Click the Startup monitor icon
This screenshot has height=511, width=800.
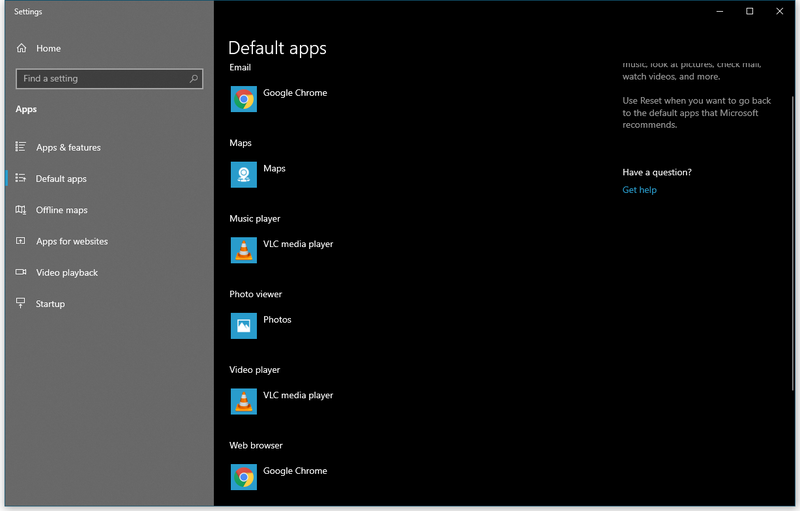click(x=20, y=303)
